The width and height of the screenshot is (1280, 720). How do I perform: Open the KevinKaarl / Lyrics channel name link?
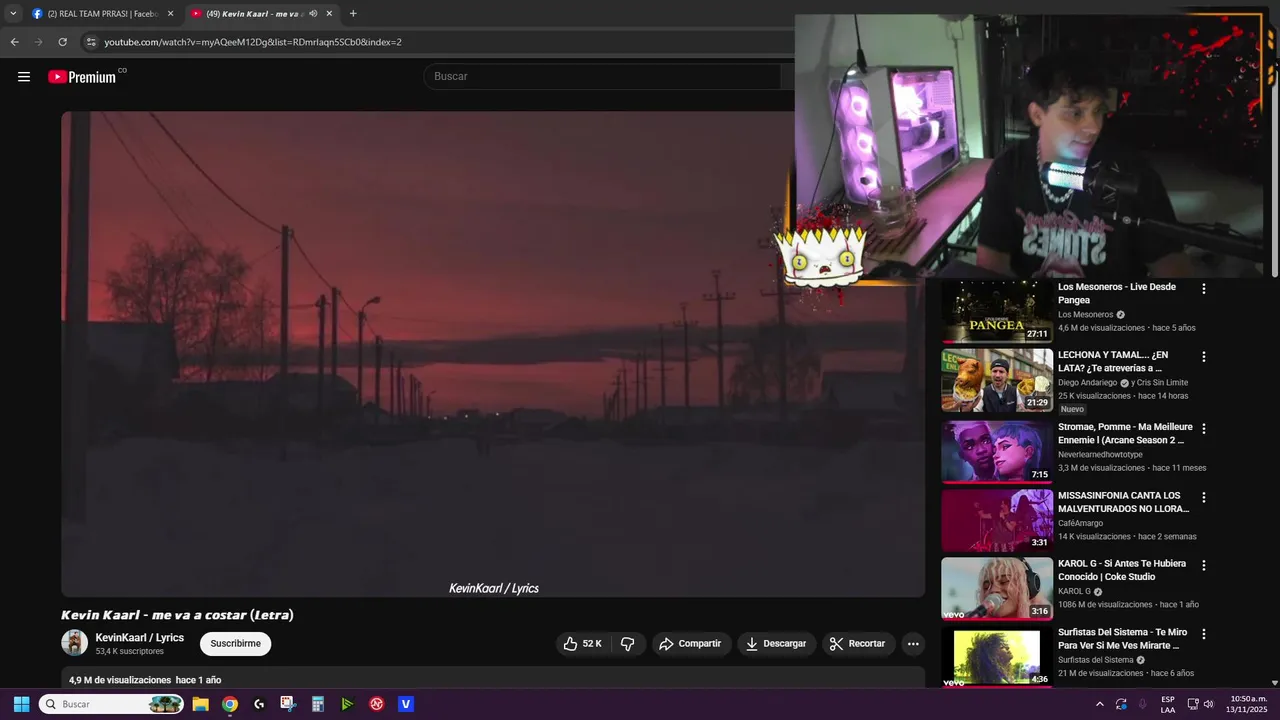140,637
